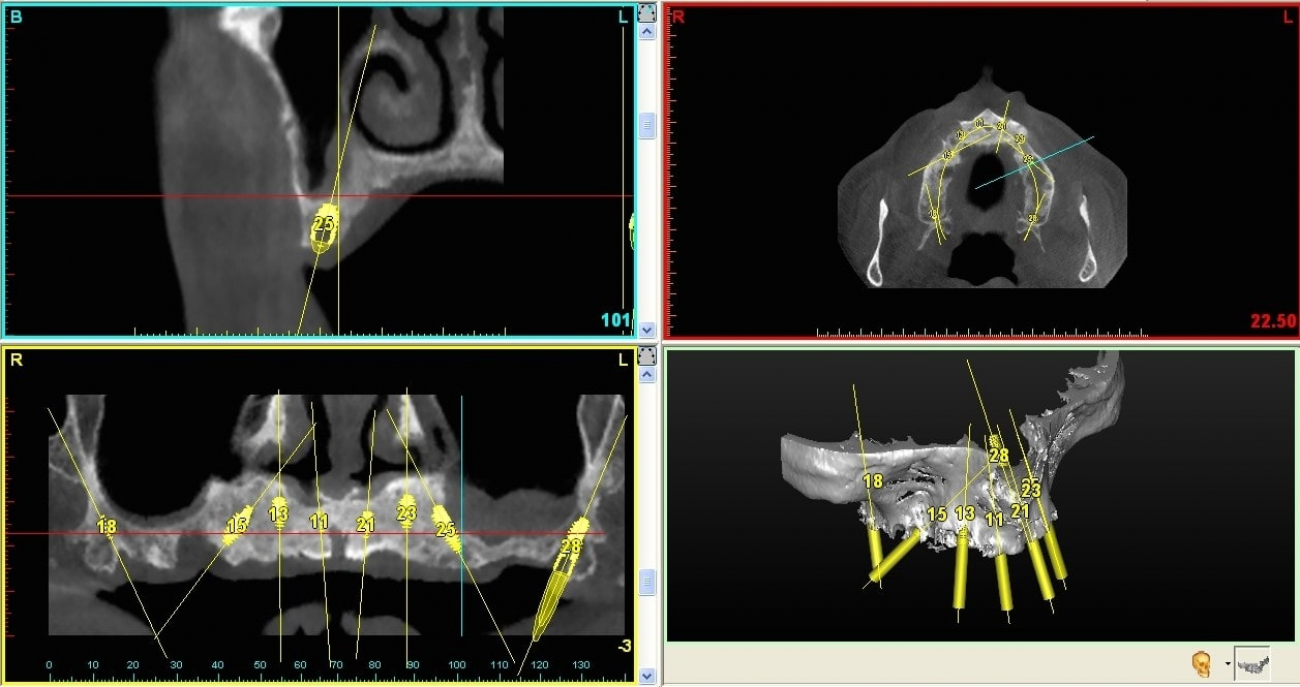Open the dropdown arrow beside the skull icon
The width and height of the screenshot is (1300, 687).
click(x=1226, y=665)
